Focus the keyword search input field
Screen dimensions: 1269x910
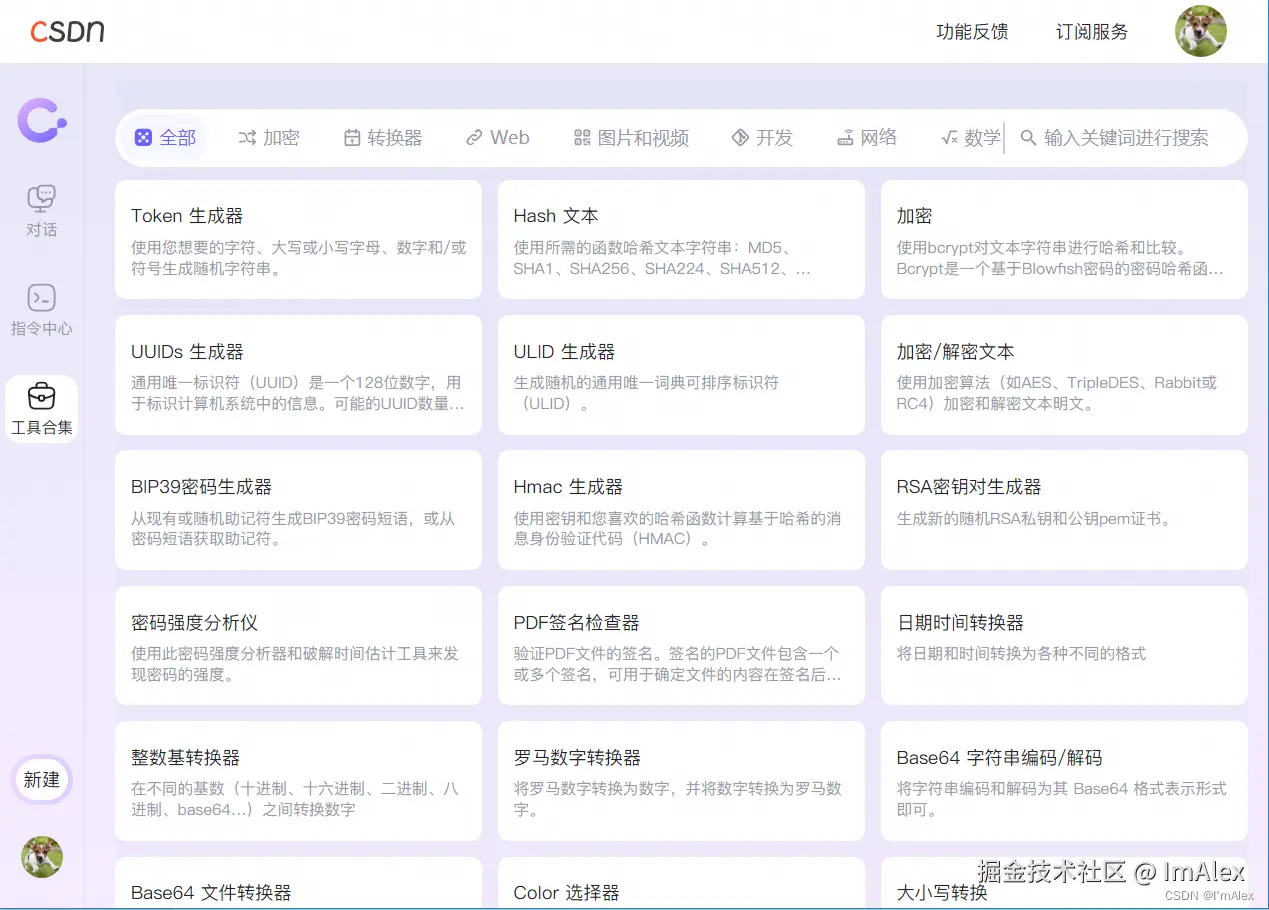point(1127,138)
